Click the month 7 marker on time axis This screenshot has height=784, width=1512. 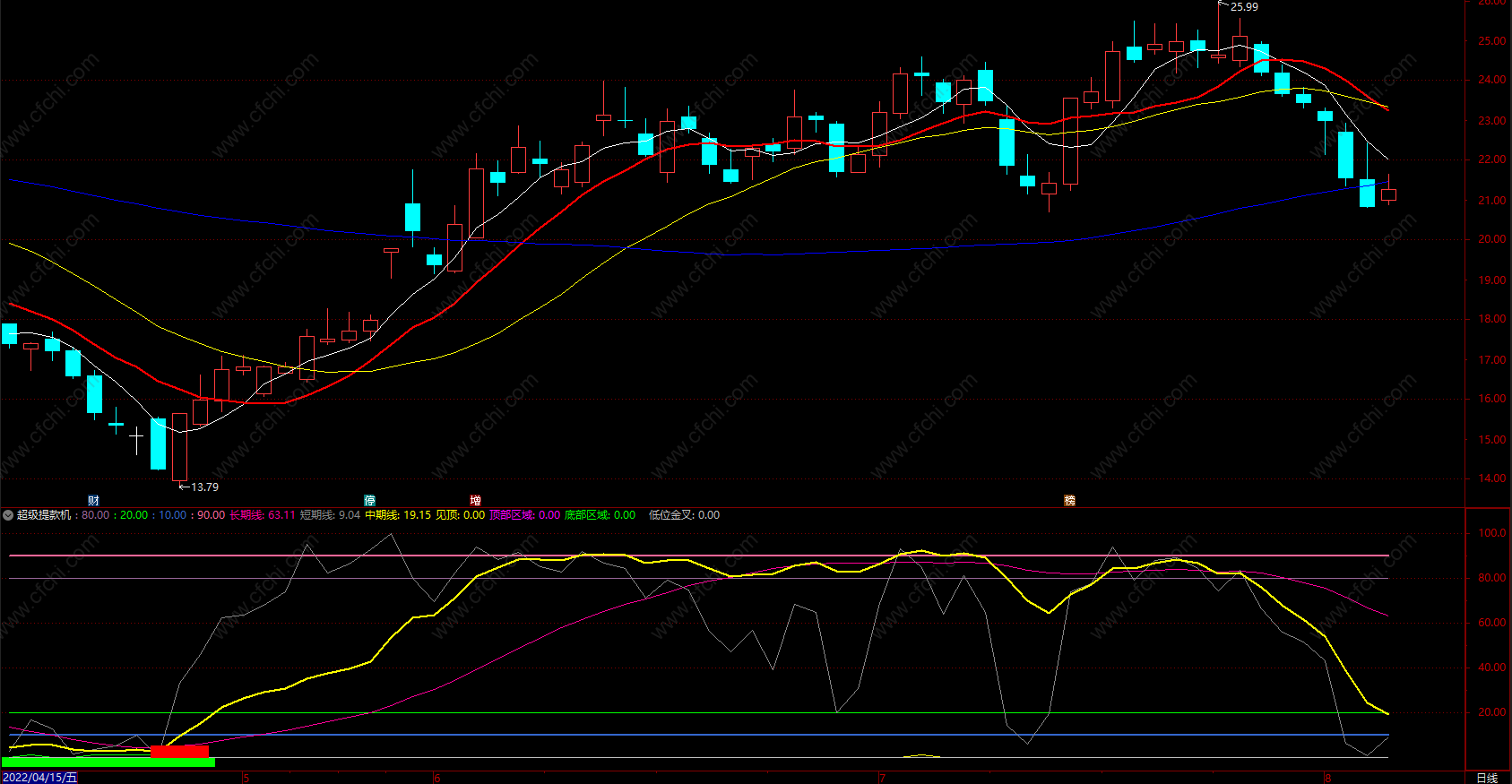pos(881,778)
